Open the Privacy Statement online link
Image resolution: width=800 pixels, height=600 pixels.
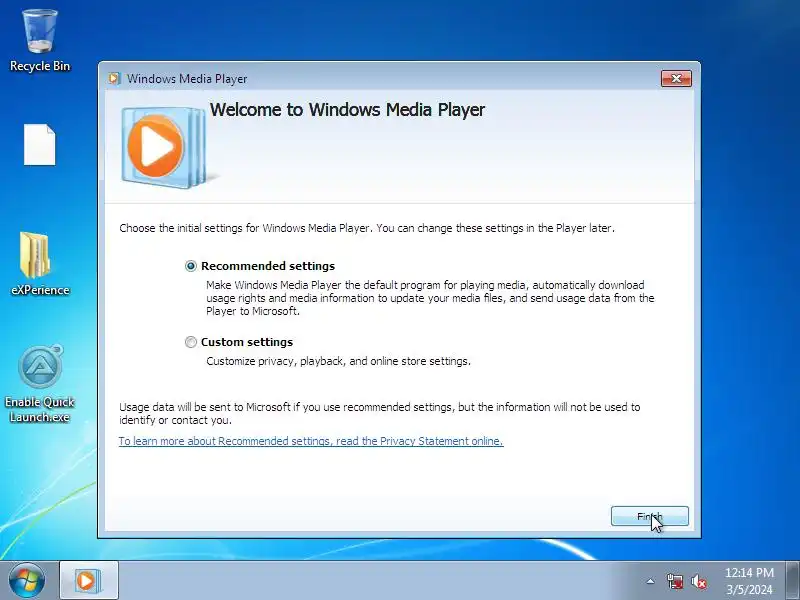[x=311, y=441]
